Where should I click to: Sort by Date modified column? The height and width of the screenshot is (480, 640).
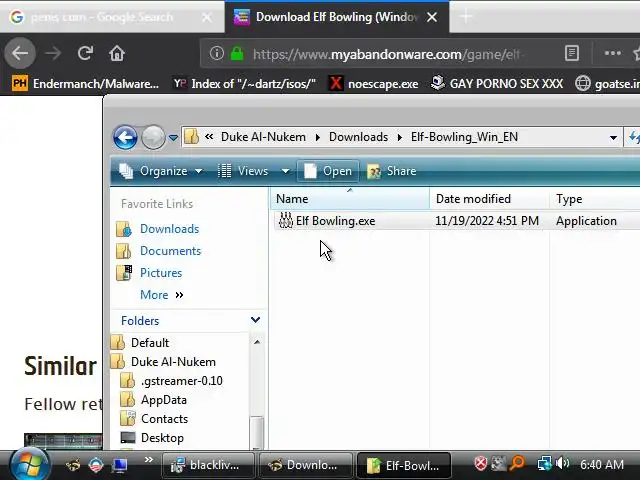[489, 199]
